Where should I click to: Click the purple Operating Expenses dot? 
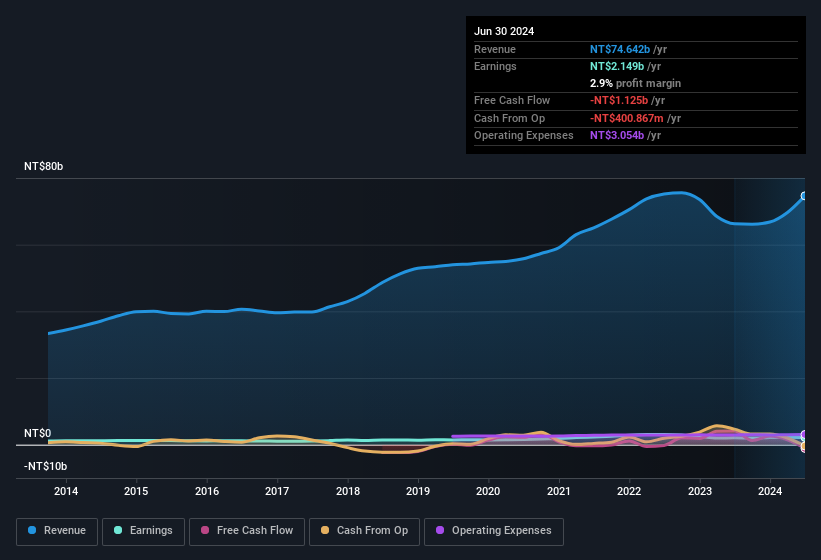[x=440, y=530]
